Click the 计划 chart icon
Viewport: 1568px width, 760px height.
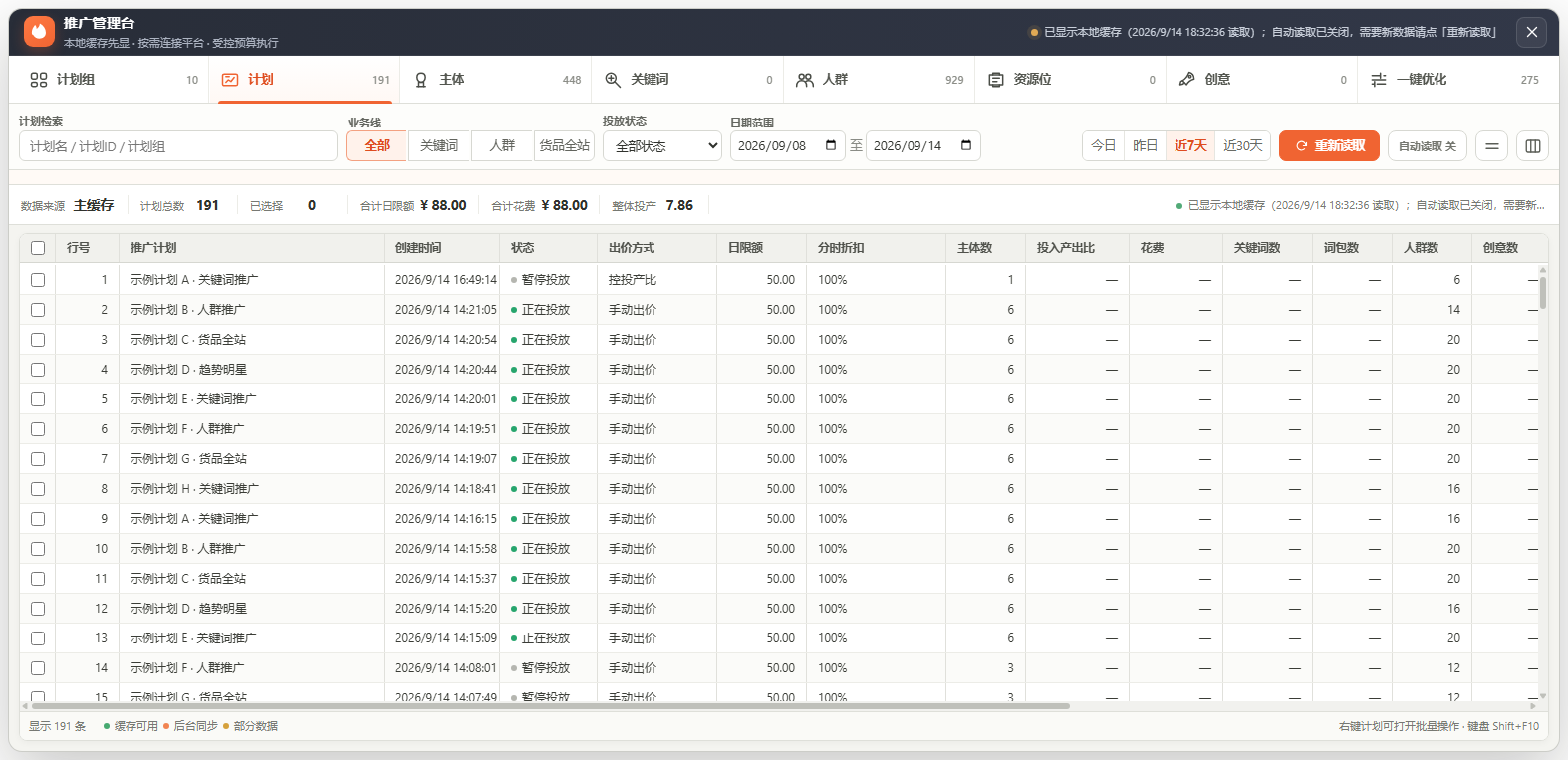tap(230, 80)
